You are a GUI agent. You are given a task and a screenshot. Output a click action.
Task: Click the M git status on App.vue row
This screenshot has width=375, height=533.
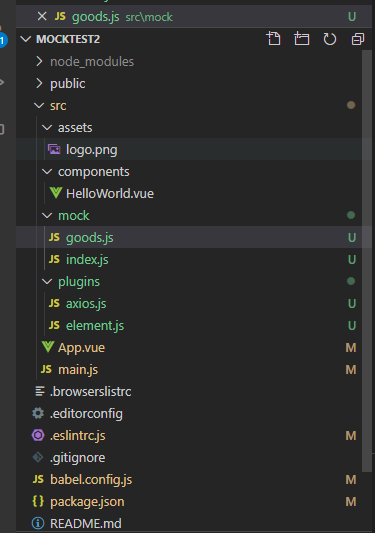tap(351, 347)
